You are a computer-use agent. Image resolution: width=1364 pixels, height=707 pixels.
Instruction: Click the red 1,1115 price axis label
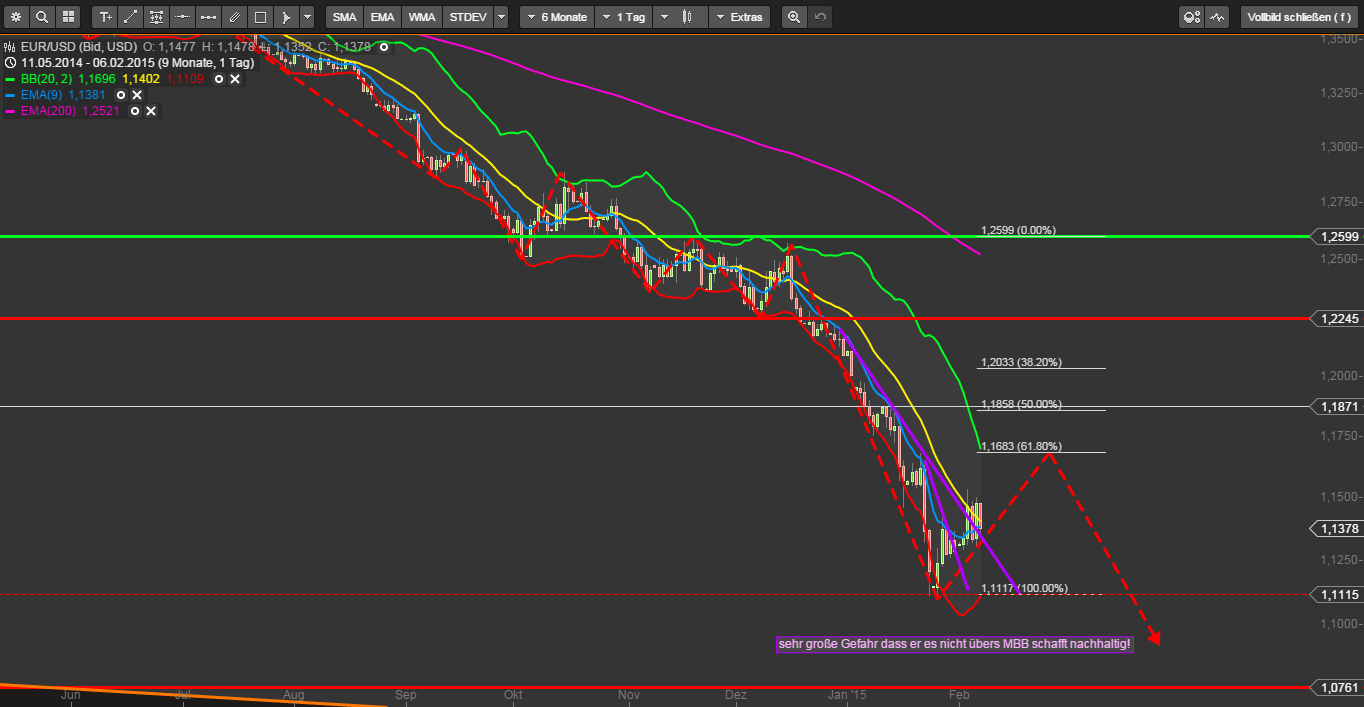[x=1337, y=594]
